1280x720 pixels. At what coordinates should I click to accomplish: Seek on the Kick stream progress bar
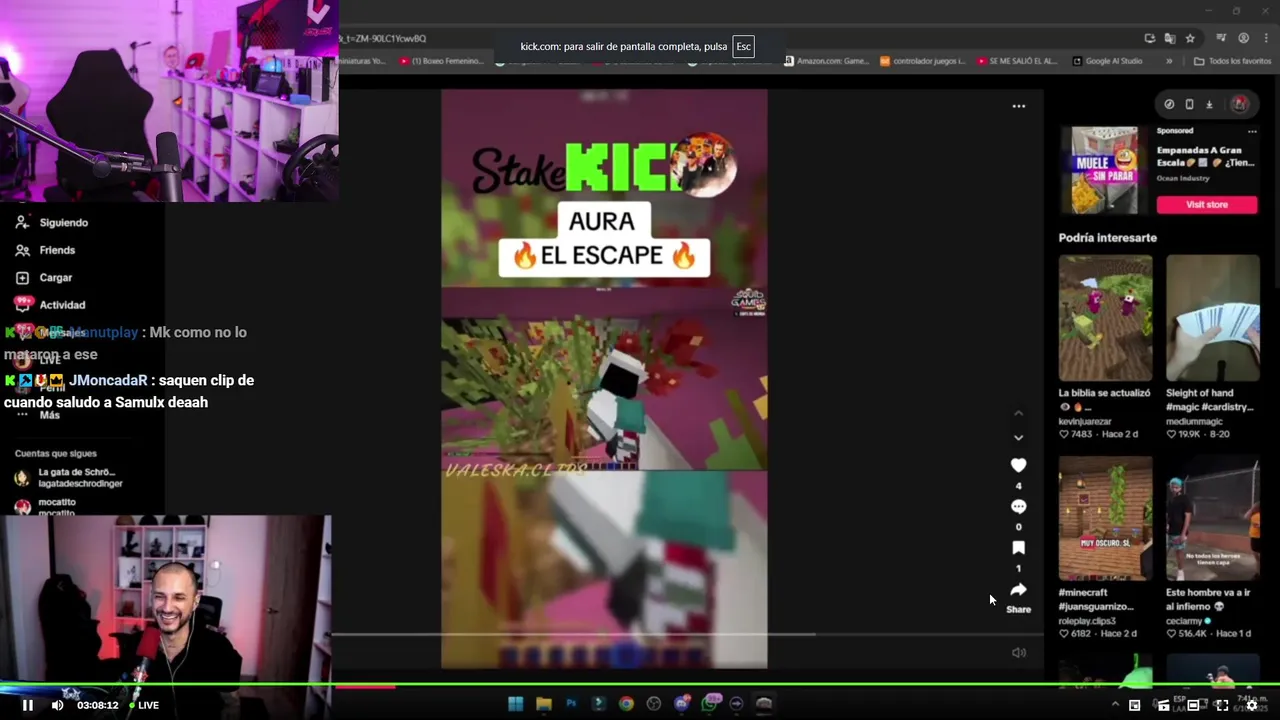pyautogui.click(x=640, y=686)
